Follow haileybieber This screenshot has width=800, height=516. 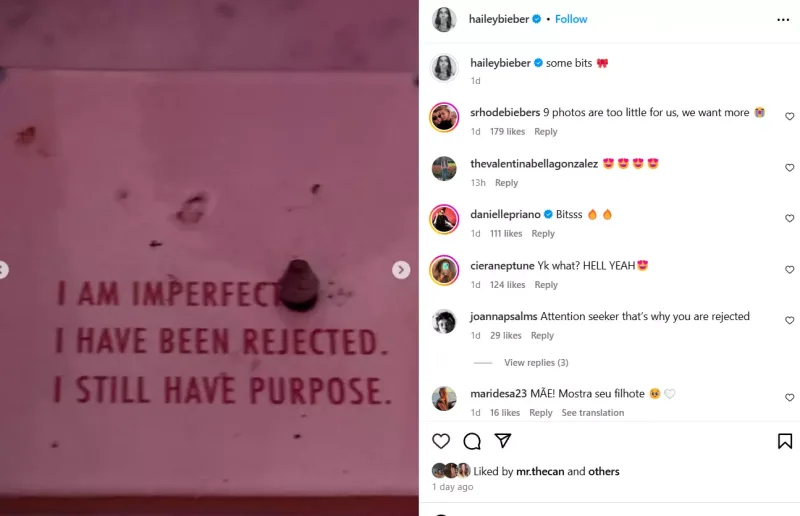coord(571,19)
